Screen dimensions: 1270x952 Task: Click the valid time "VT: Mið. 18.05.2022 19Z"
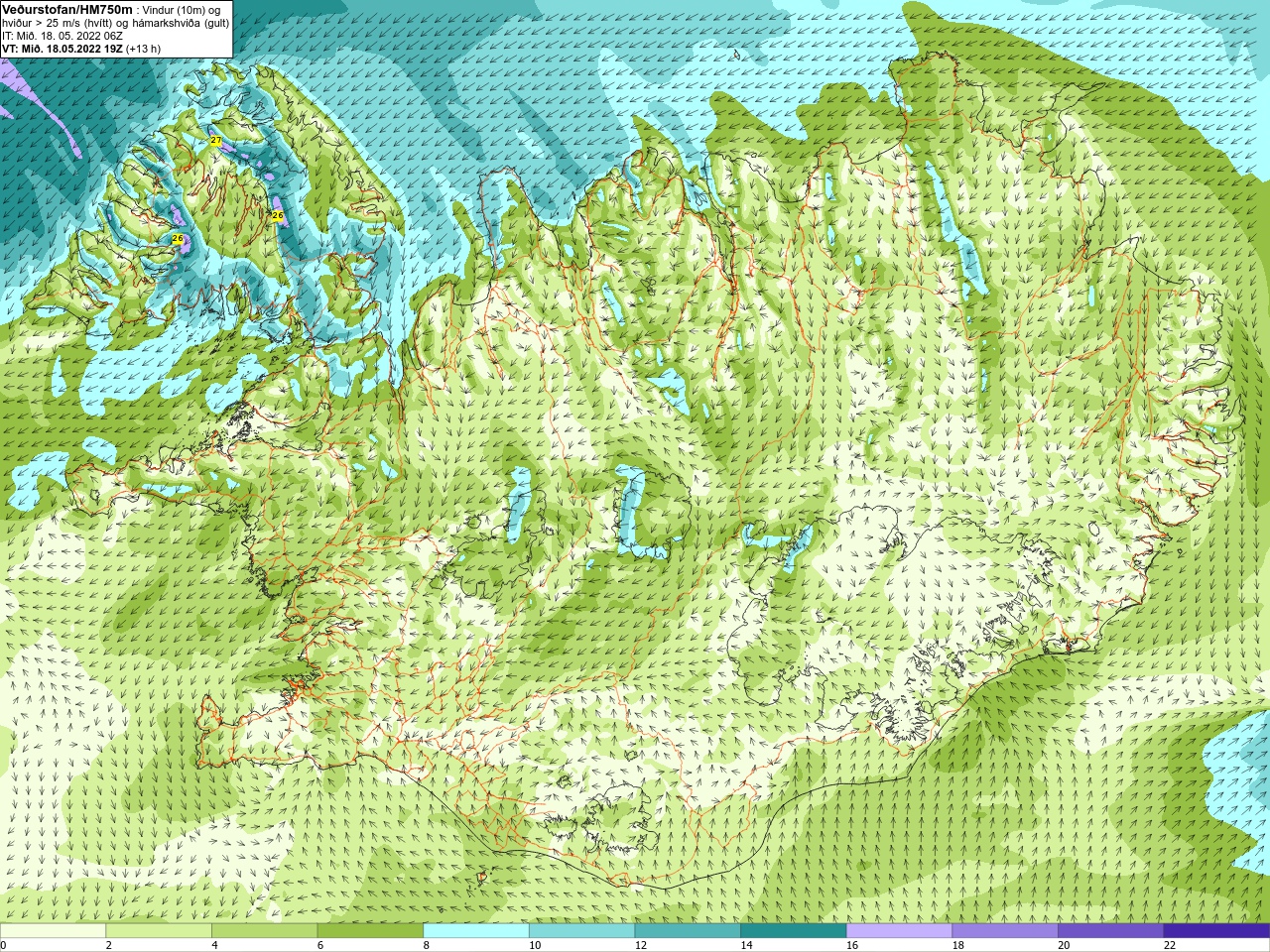click(x=63, y=49)
